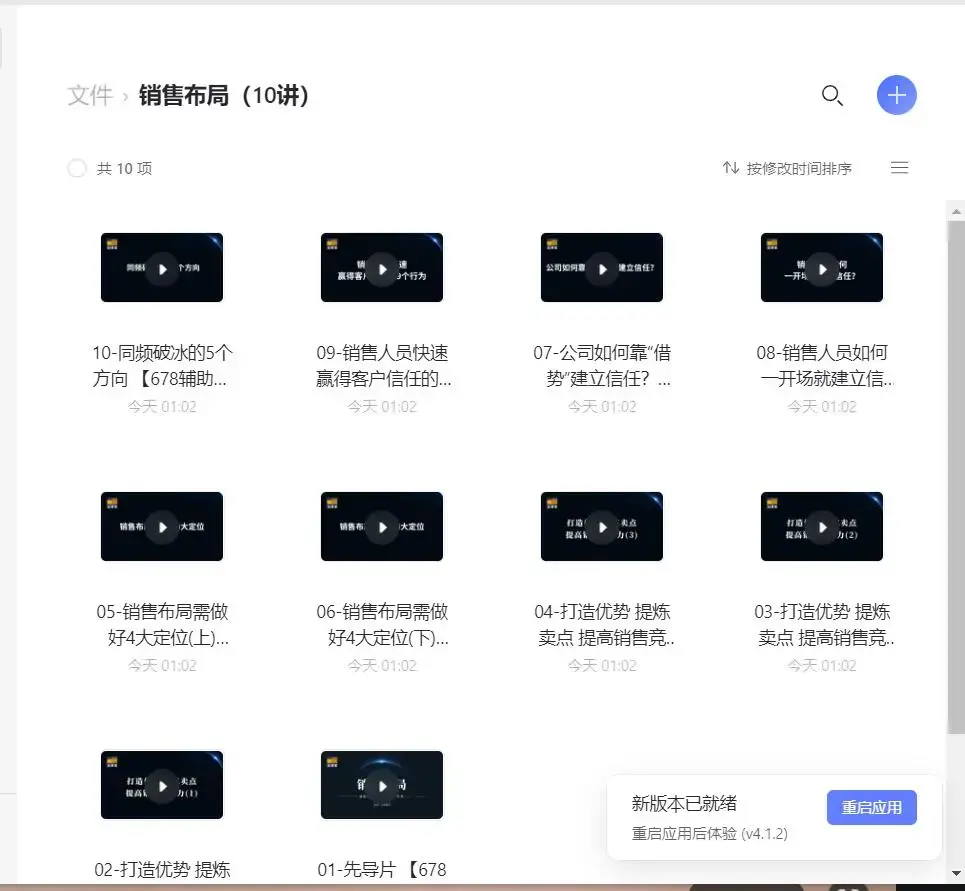The height and width of the screenshot is (891, 965).
Task: Play the 07-公司如何靠借势建立信任 video
Action: click(602, 267)
